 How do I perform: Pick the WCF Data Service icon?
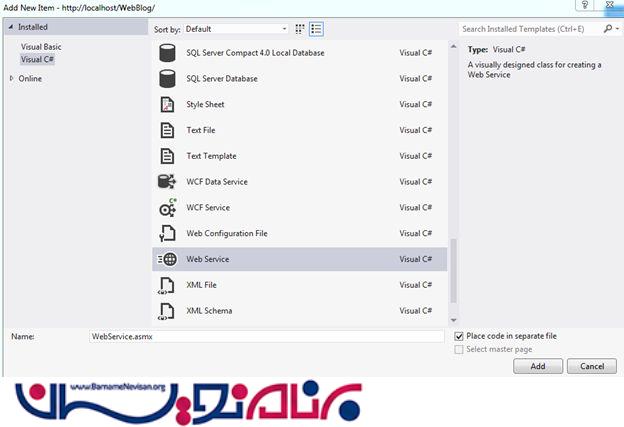tap(167, 182)
